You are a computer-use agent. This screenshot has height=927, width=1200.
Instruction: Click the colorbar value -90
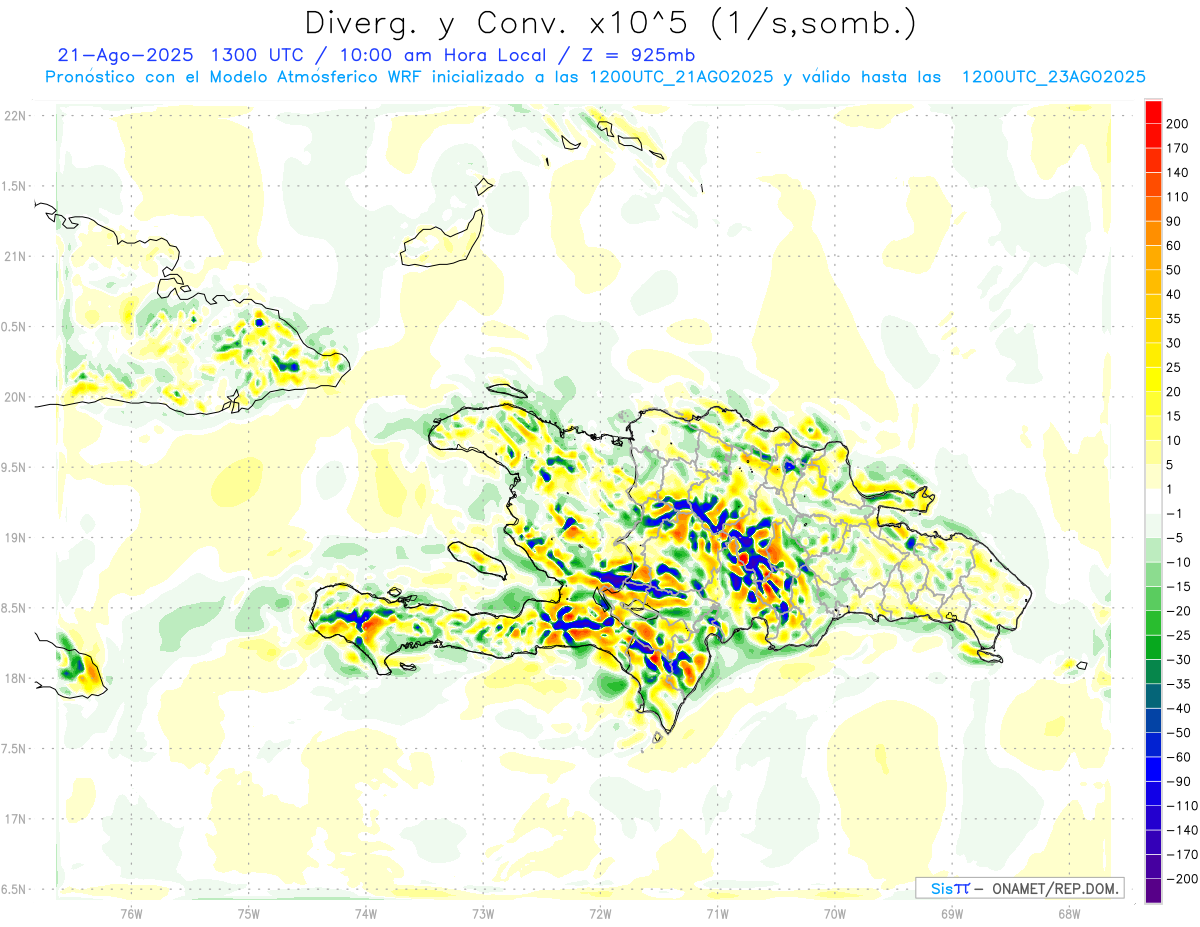click(x=1178, y=782)
